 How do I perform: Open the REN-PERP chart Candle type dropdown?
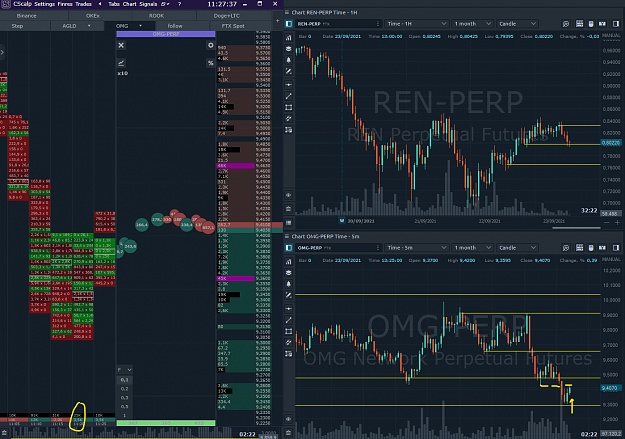pyautogui.click(x=517, y=24)
